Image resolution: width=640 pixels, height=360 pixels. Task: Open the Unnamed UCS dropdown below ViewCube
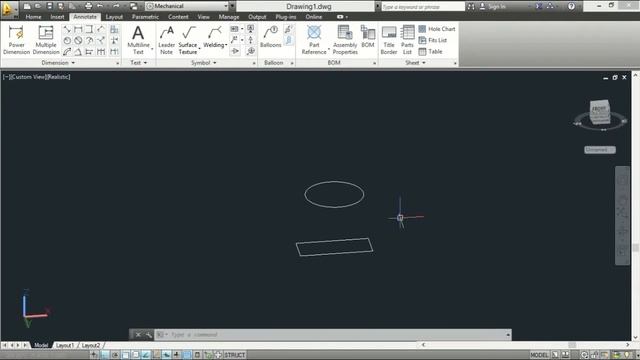[600, 150]
